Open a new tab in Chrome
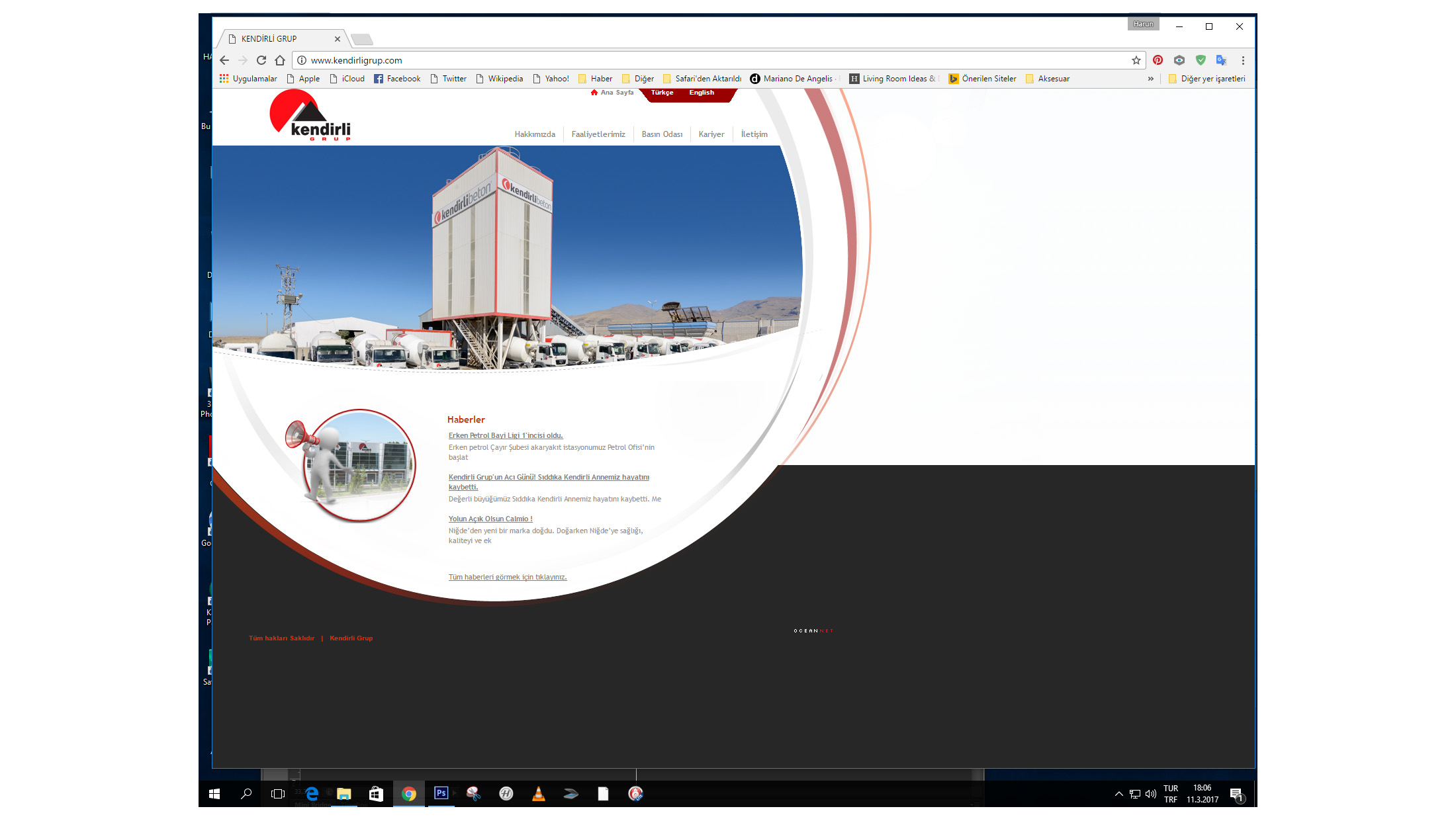 click(361, 40)
